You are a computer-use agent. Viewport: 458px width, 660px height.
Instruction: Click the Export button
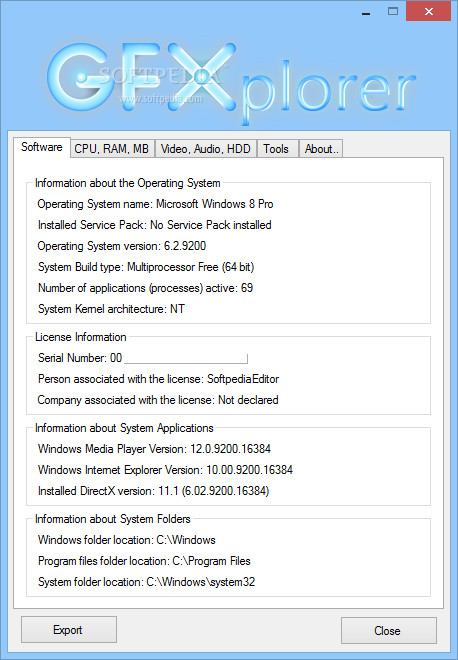69,630
